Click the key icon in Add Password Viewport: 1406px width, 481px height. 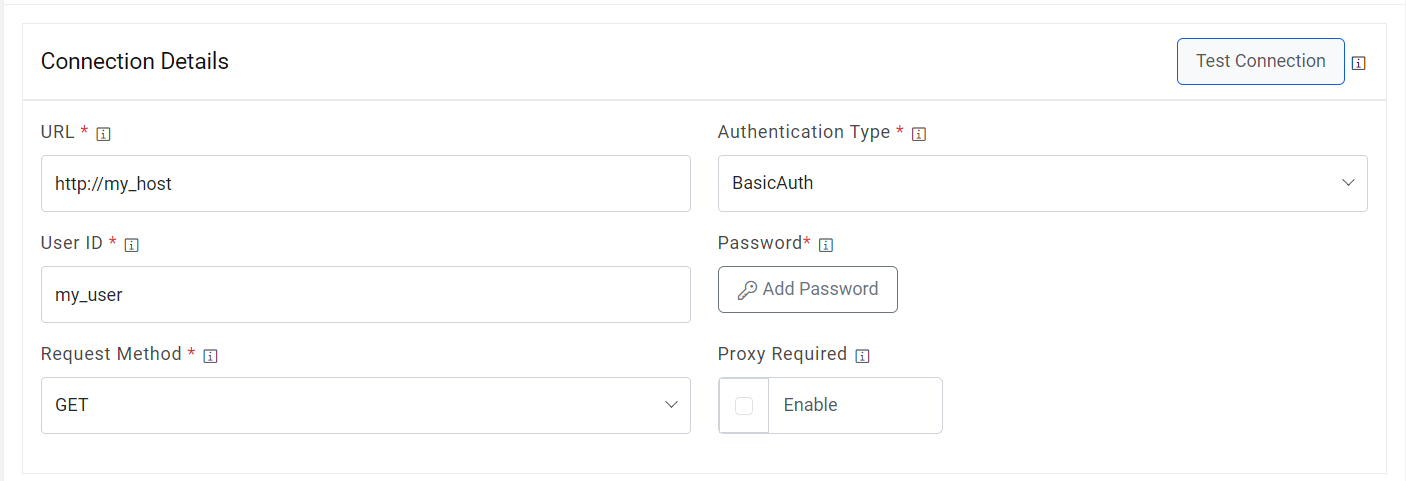pos(747,290)
